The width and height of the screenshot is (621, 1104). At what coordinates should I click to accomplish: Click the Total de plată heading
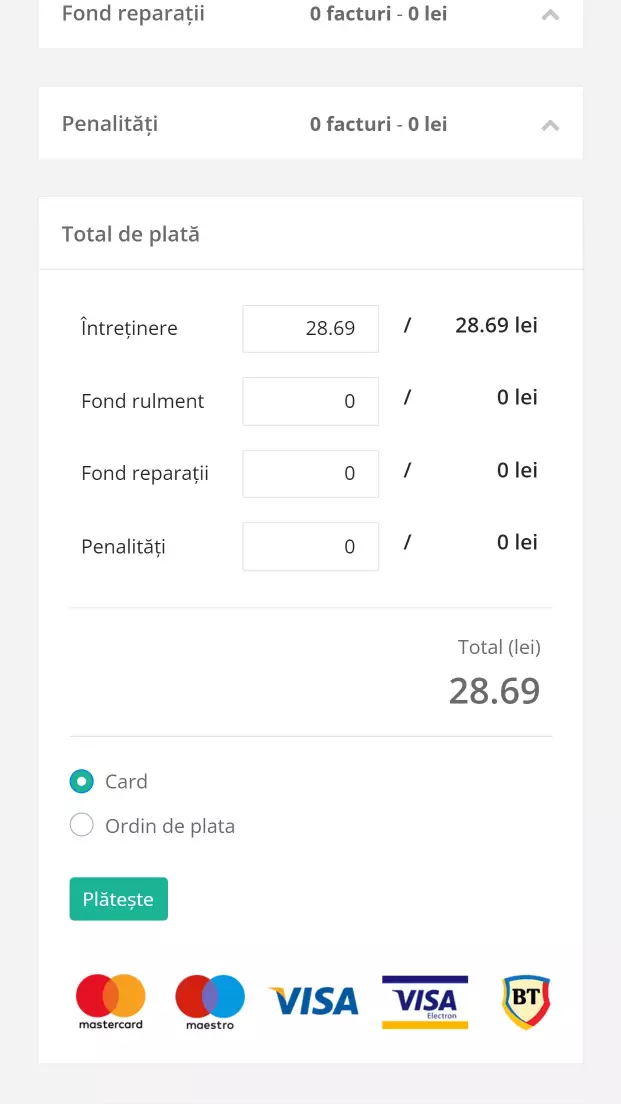tap(131, 234)
